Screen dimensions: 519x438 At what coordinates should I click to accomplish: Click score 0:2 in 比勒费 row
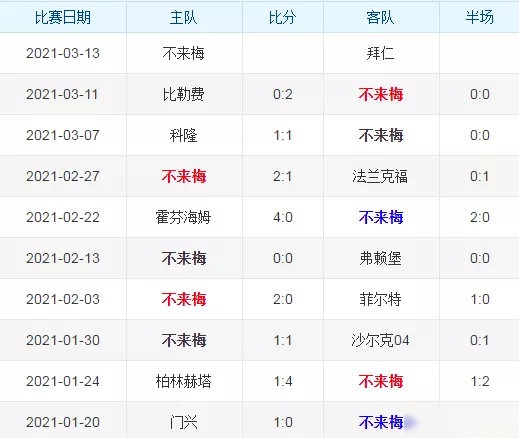[283, 94]
